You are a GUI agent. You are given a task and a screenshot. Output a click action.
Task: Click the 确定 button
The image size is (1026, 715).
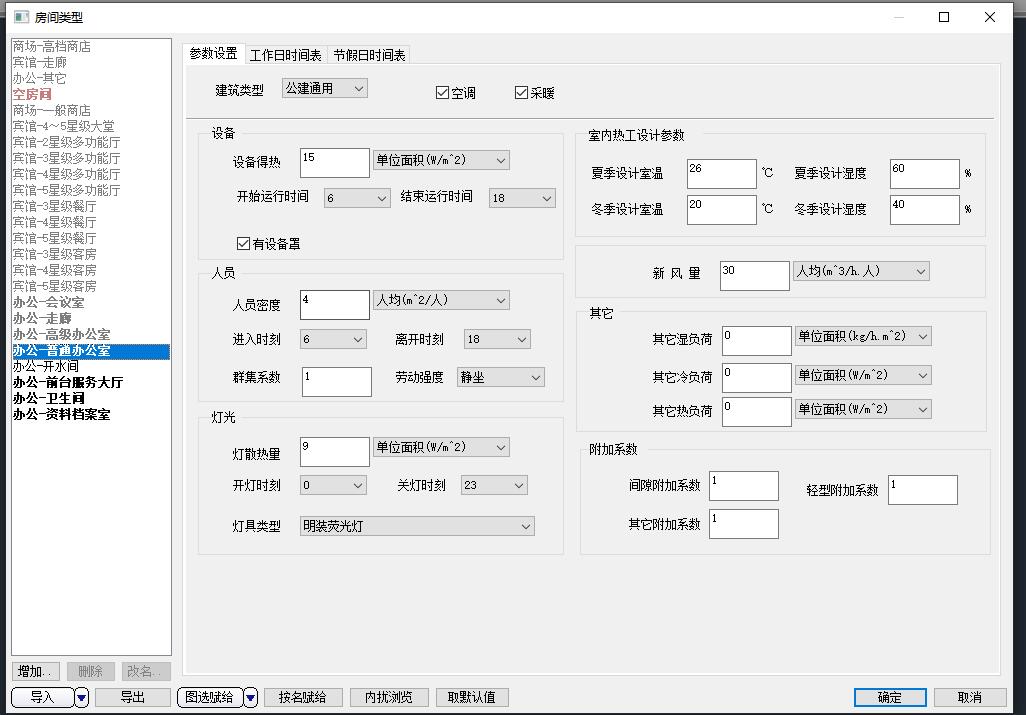pyautogui.click(x=889, y=697)
